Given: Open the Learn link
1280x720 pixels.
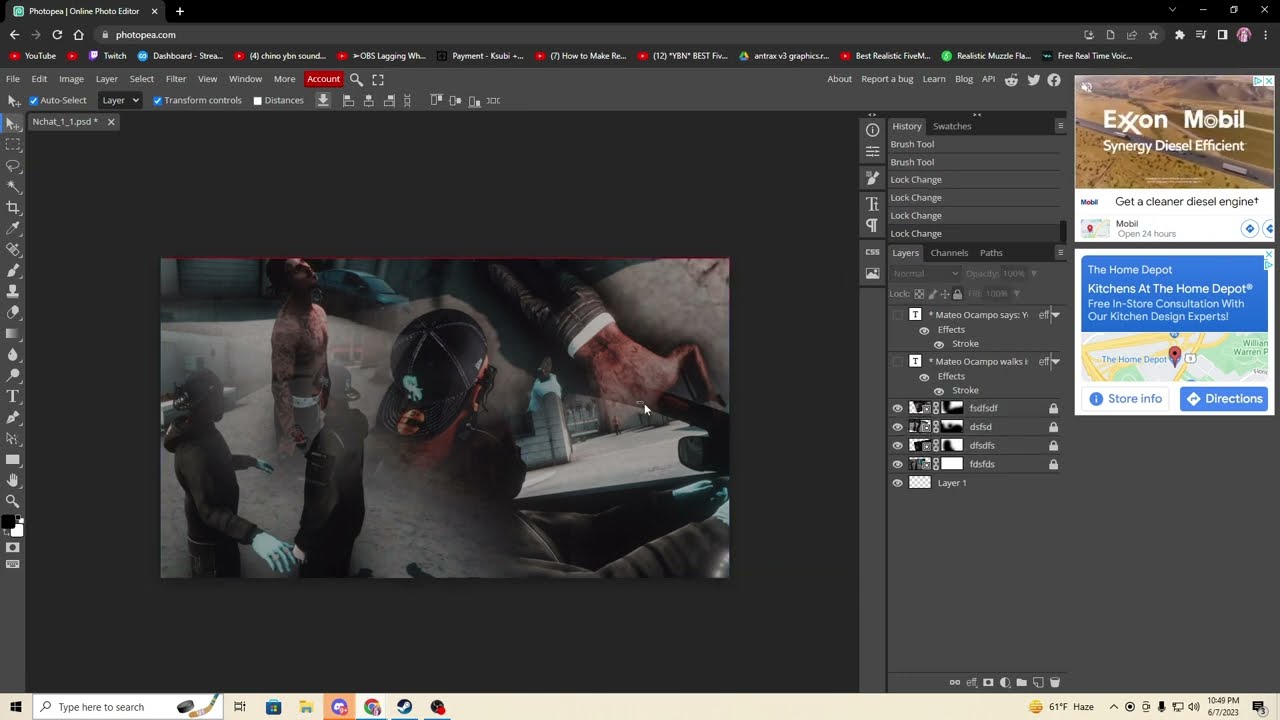Looking at the screenshot, I should 934,79.
